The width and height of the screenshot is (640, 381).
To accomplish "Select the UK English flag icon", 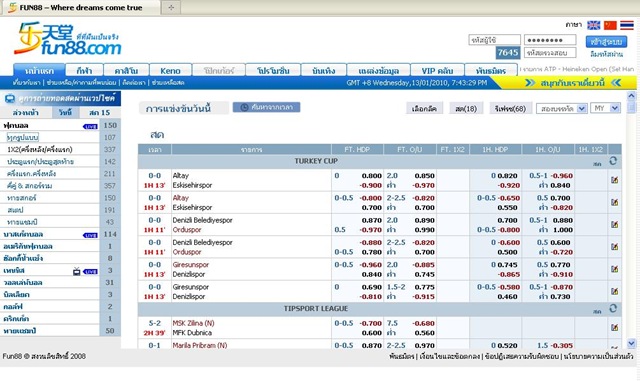I will point(593,25).
